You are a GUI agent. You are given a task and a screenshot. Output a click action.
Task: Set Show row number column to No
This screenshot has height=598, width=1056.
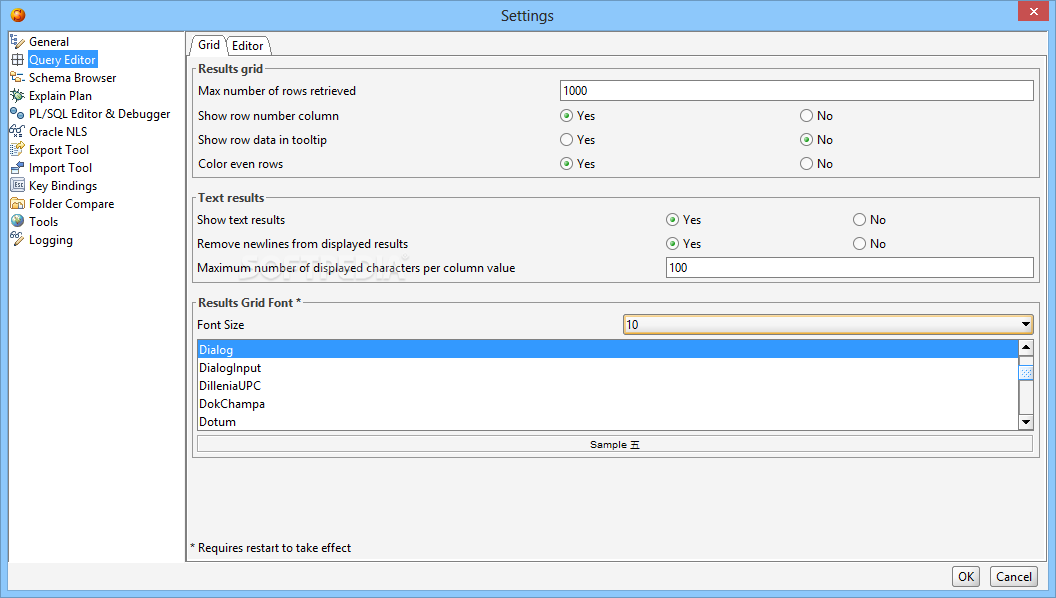pos(806,116)
